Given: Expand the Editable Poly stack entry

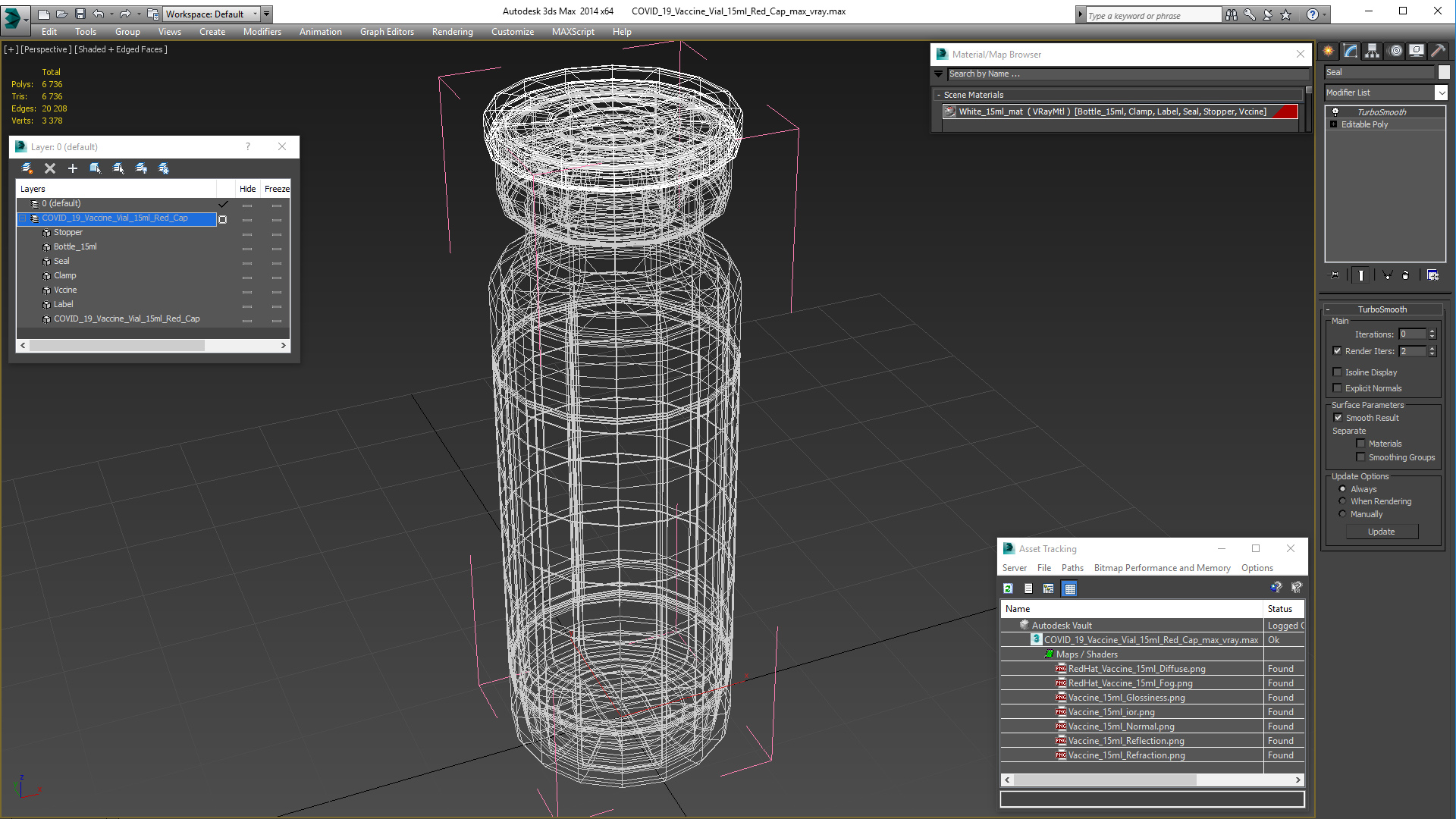Looking at the screenshot, I should (1333, 124).
